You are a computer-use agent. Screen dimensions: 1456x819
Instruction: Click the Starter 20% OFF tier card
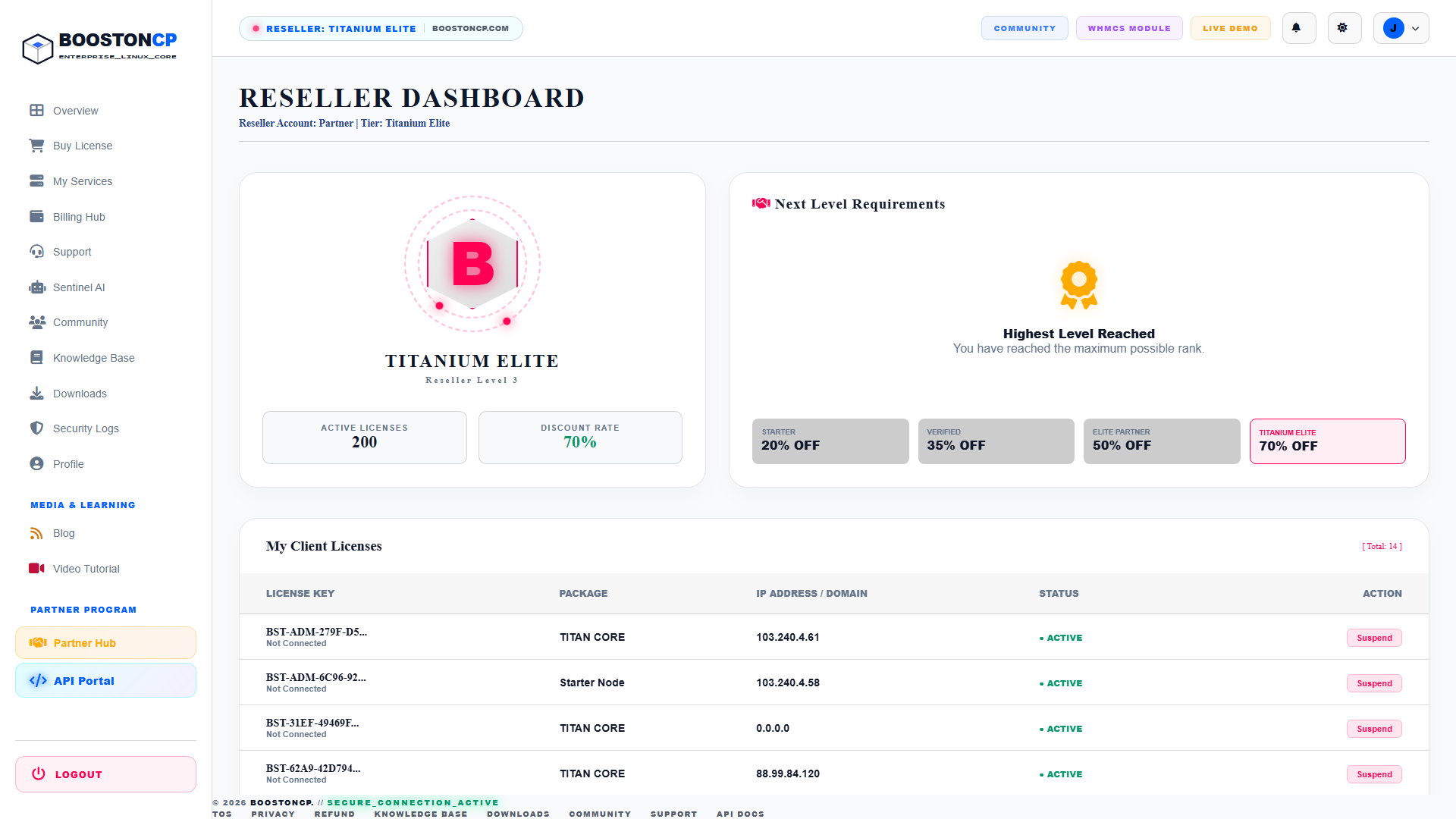(830, 441)
